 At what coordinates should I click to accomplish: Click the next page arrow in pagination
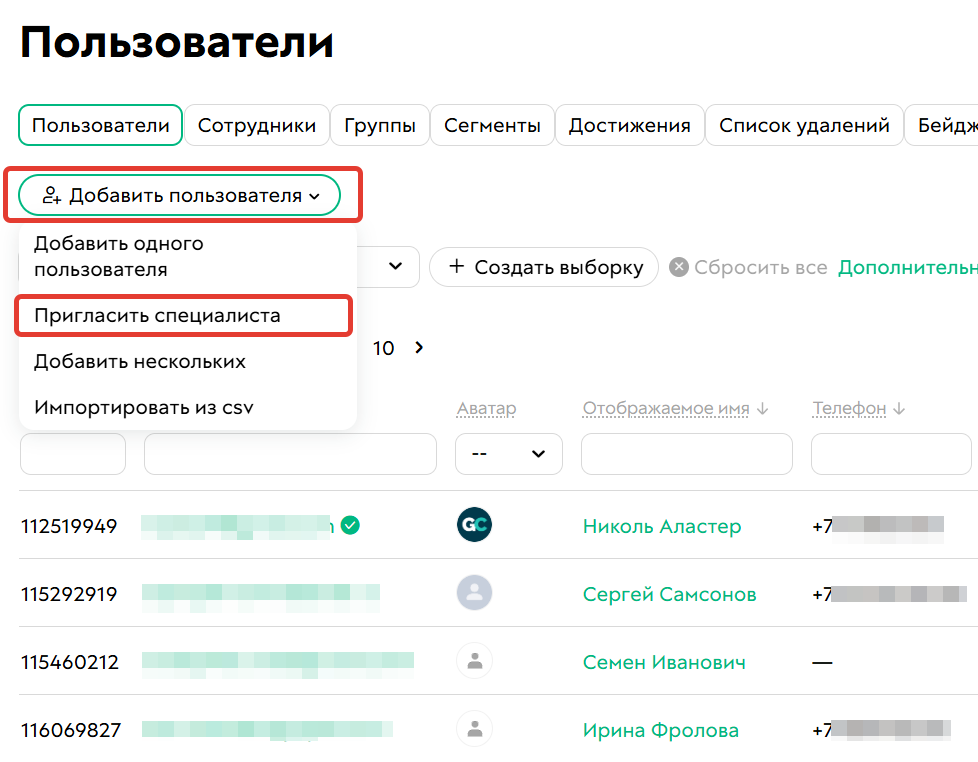[419, 348]
